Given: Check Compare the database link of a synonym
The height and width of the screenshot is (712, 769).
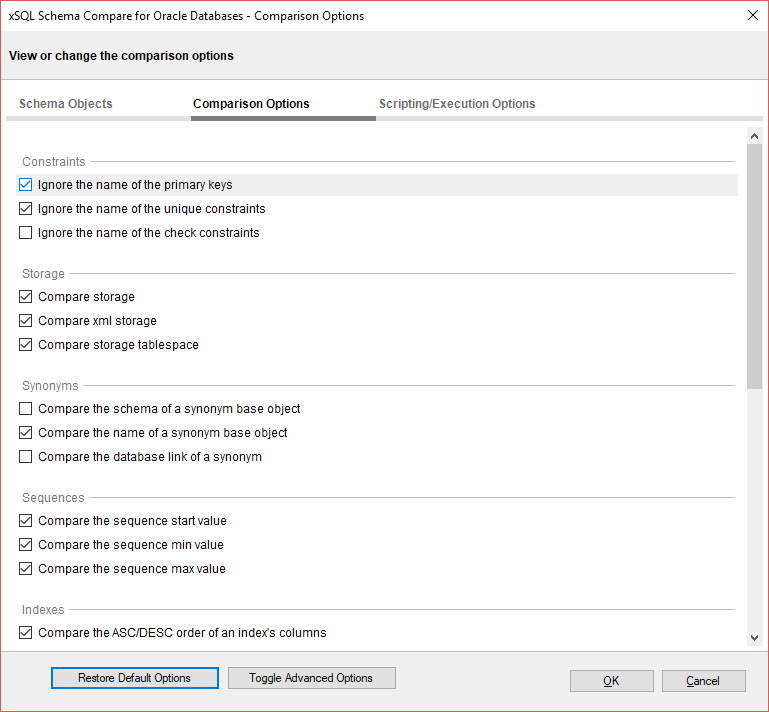Looking at the screenshot, I should [26, 457].
